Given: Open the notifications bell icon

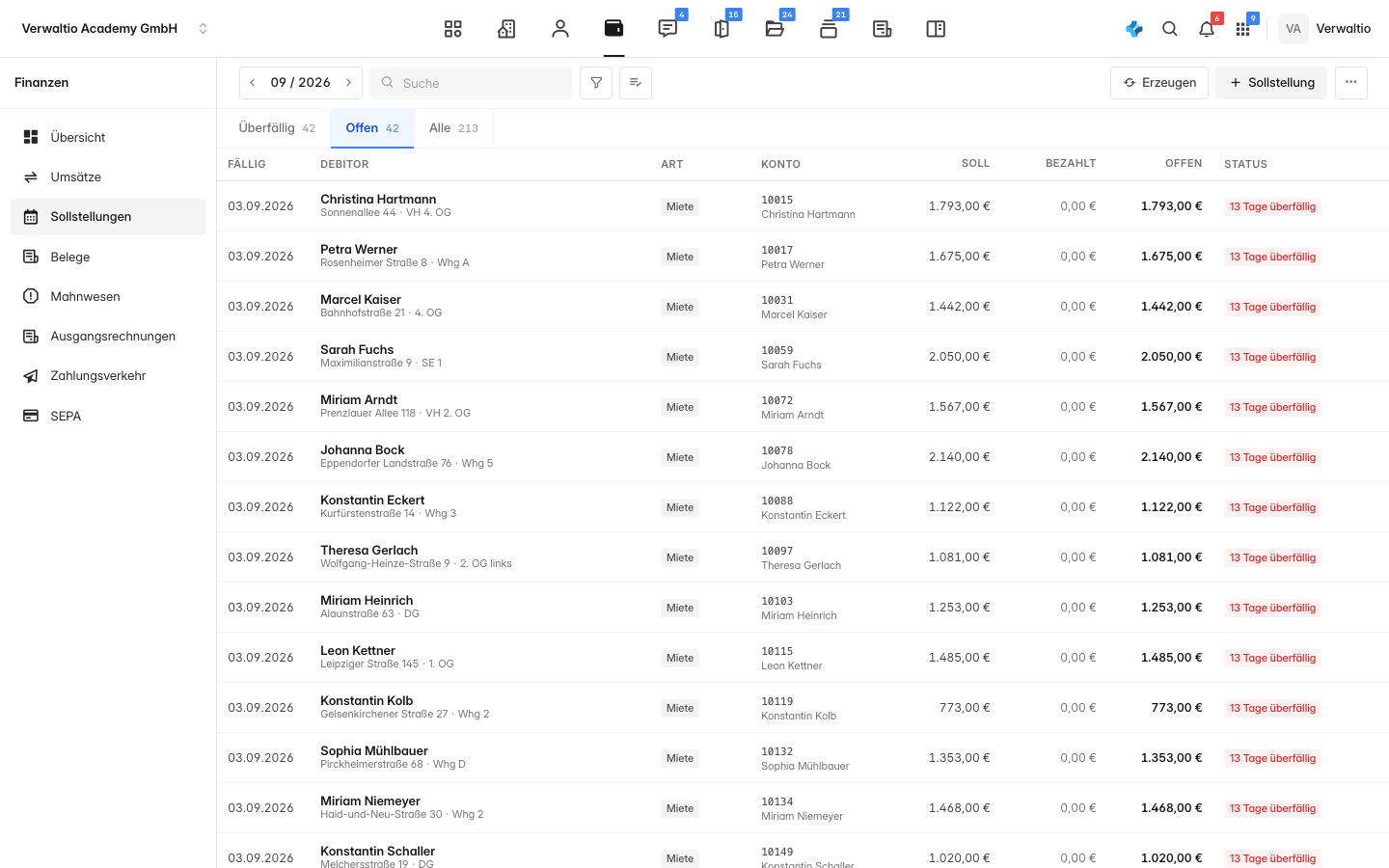Looking at the screenshot, I should [x=1207, y=29].
